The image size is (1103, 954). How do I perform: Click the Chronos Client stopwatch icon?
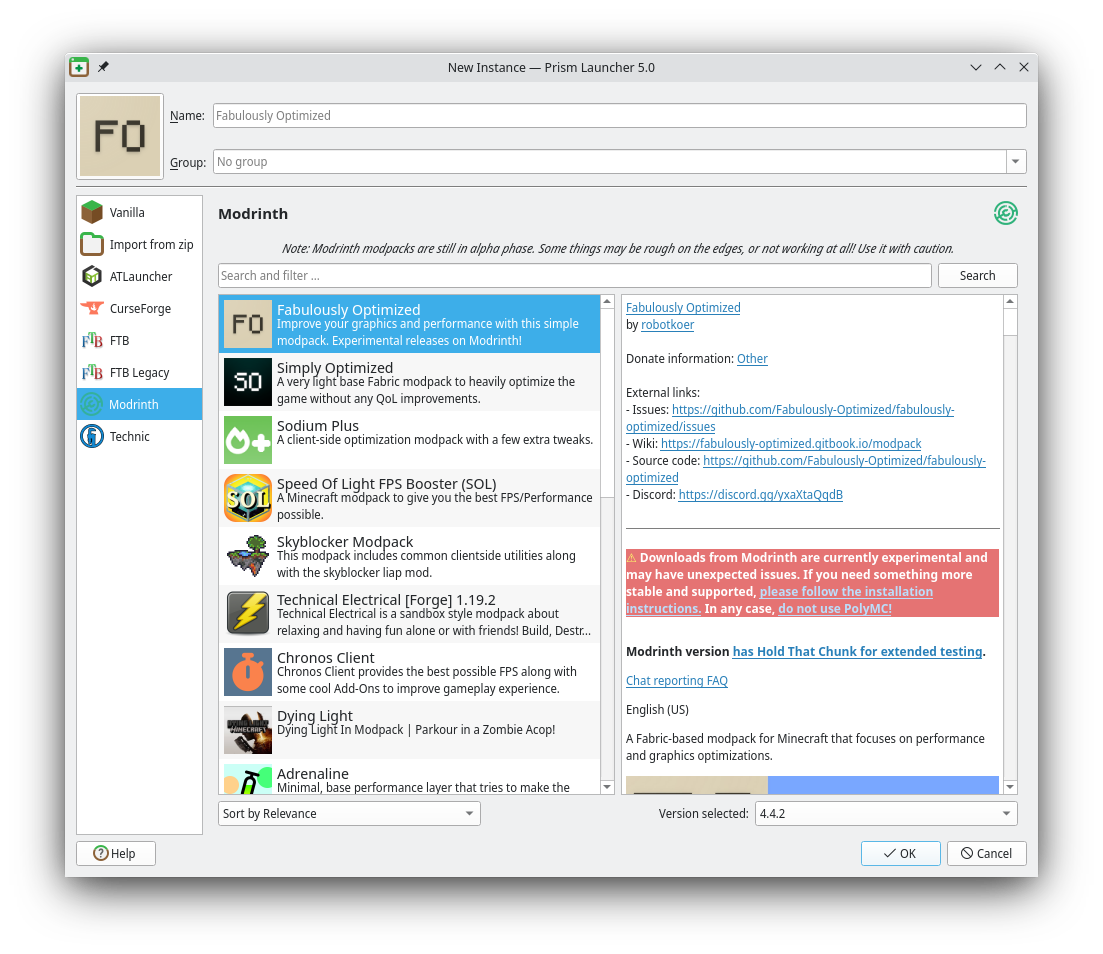coord(247,672)
